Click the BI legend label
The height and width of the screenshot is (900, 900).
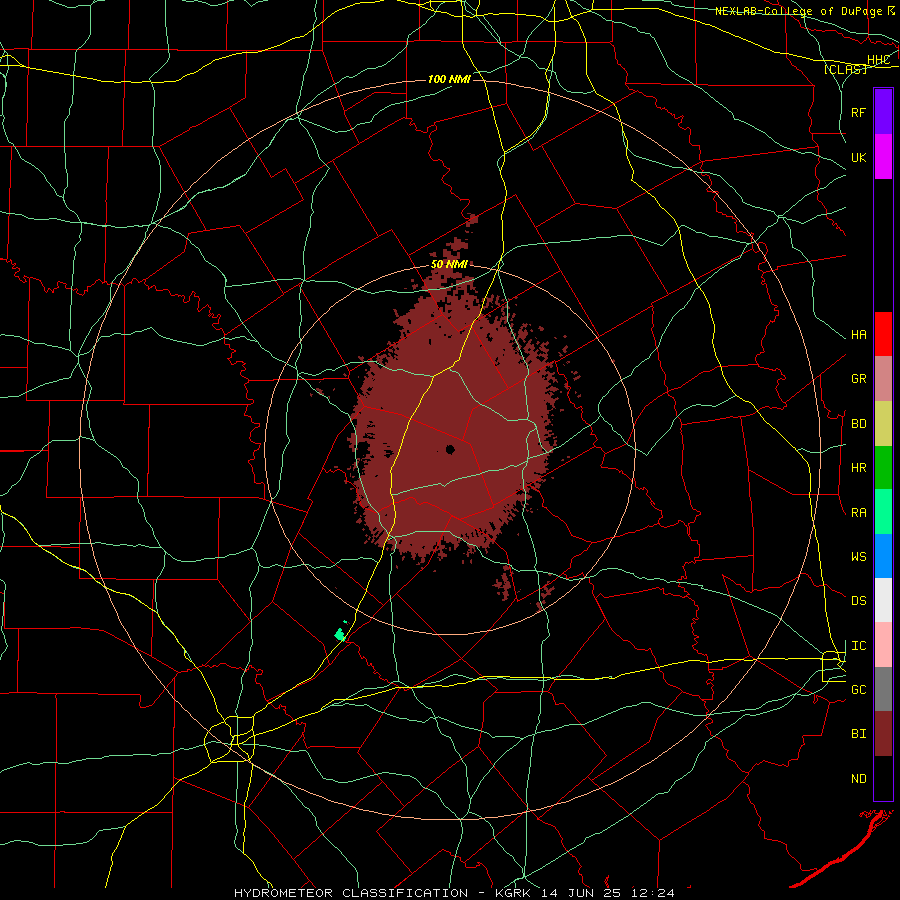[858, 734]
